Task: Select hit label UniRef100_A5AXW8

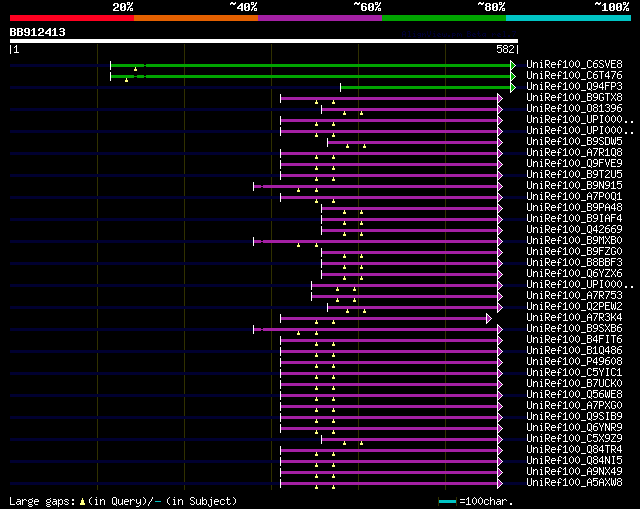Action: click(574, 483)
